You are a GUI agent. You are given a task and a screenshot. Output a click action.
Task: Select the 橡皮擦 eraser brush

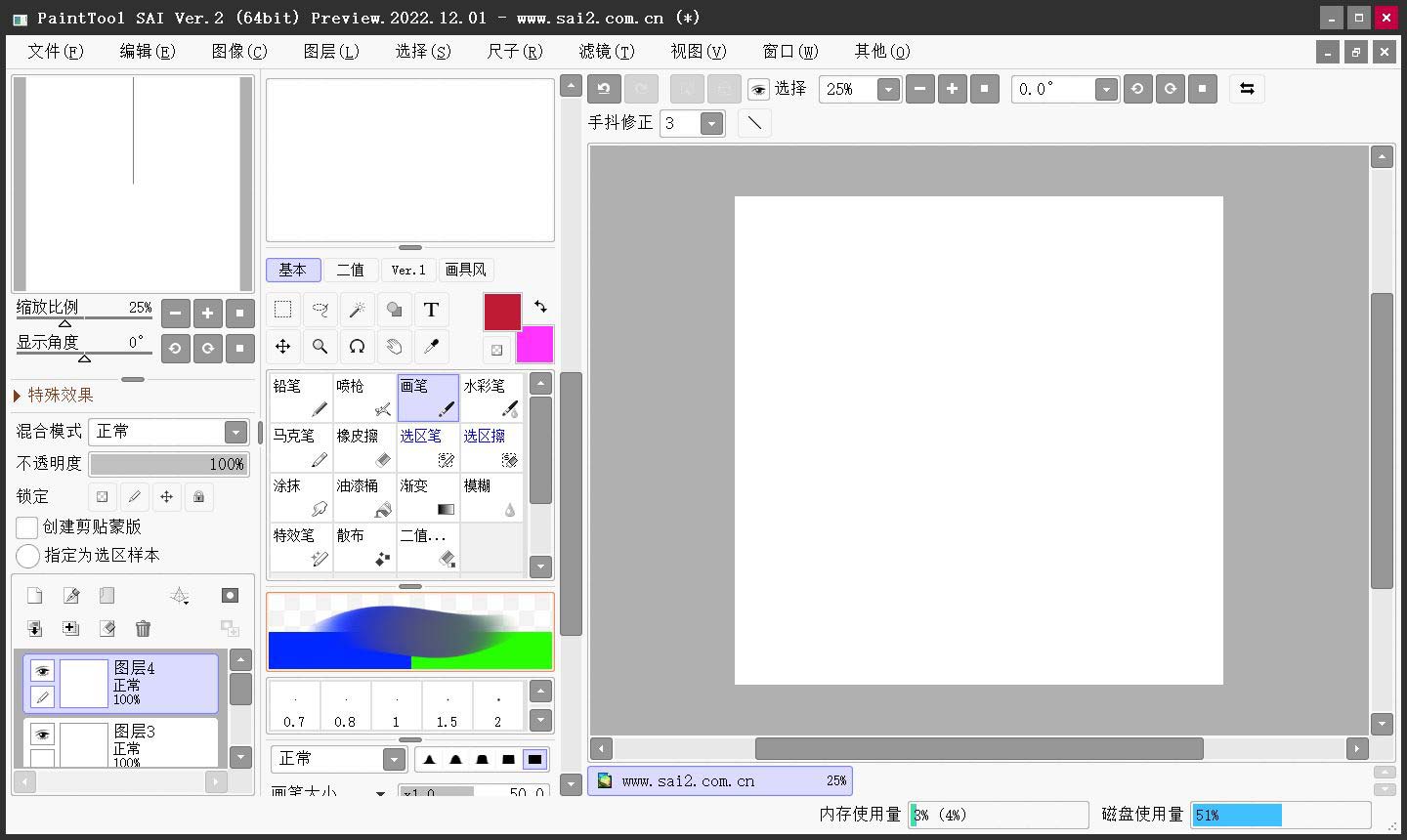pyautogui.click(x=364, y=447)
